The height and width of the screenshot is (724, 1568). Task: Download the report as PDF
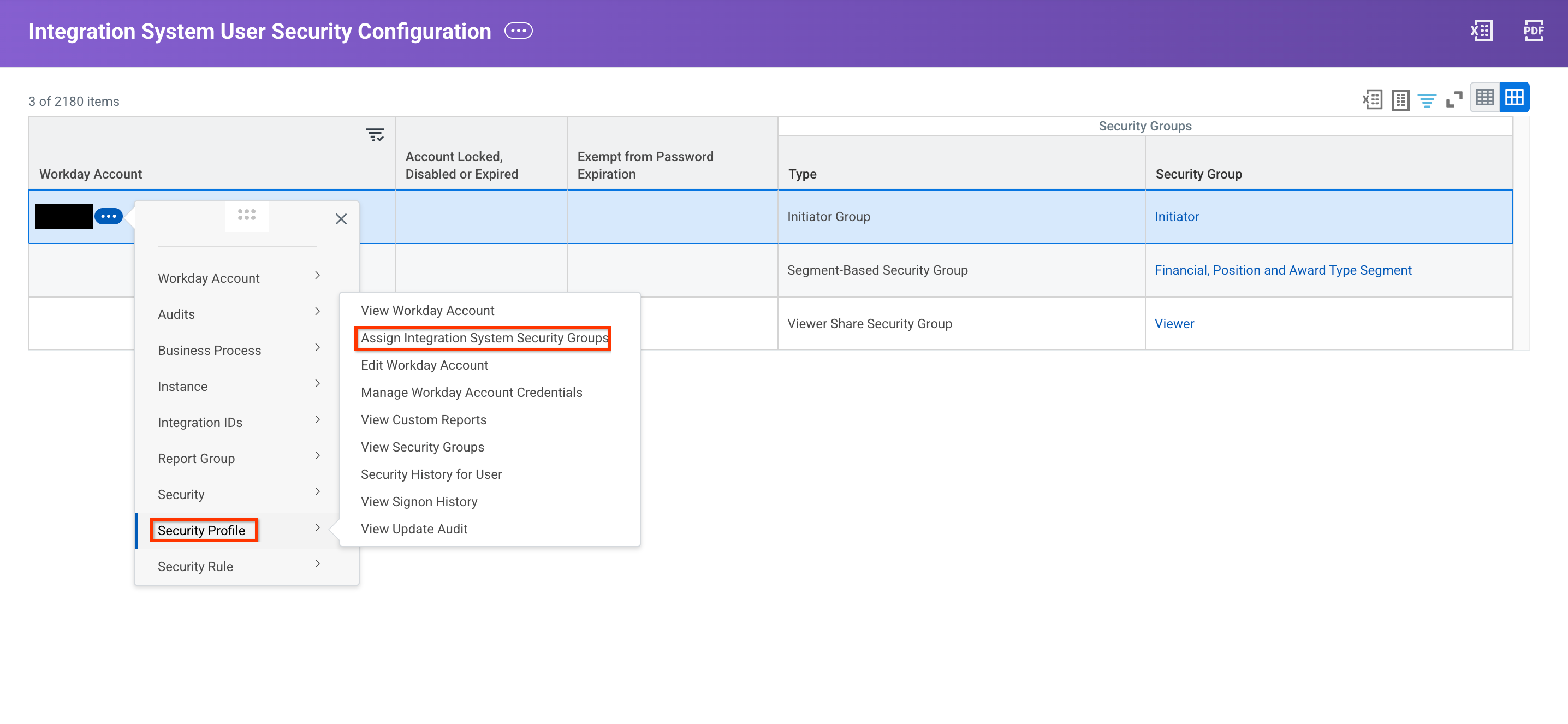[1533, 31]
